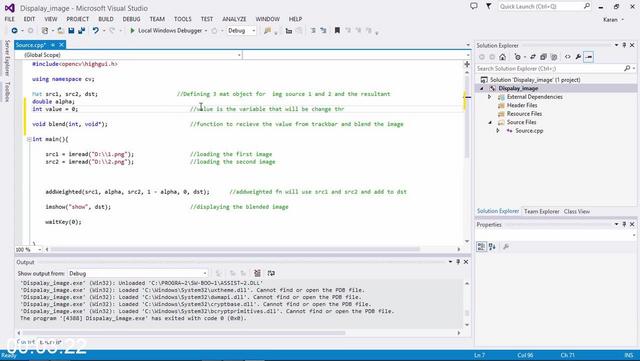Open the Toolbox side tab
This screenshot has width=640, height=361.
pyautogui.click(x=7, y=91)
